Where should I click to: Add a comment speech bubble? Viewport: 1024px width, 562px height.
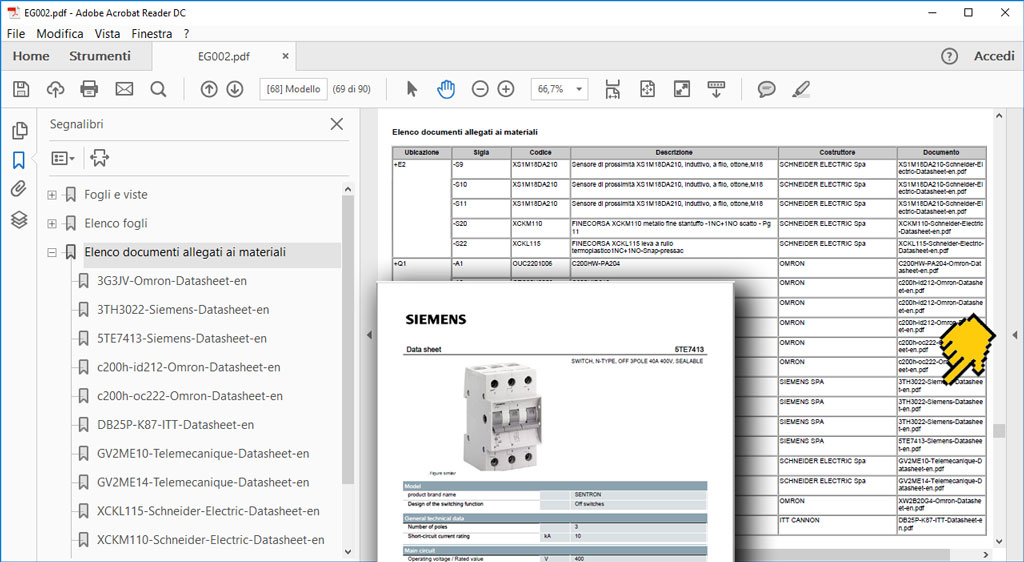[x=767, y=89]
